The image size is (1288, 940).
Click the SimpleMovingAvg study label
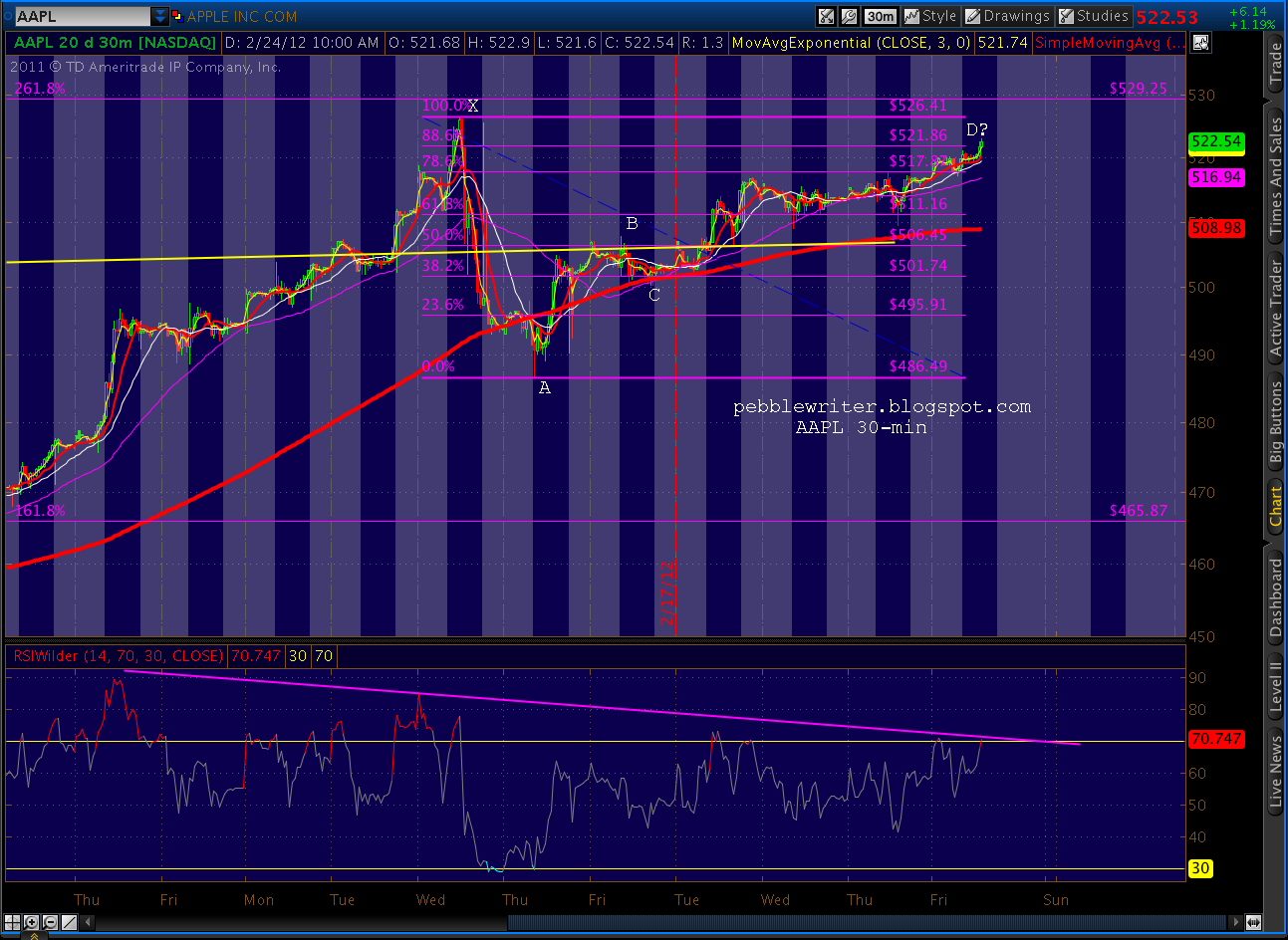click(x=1110, y=42)
